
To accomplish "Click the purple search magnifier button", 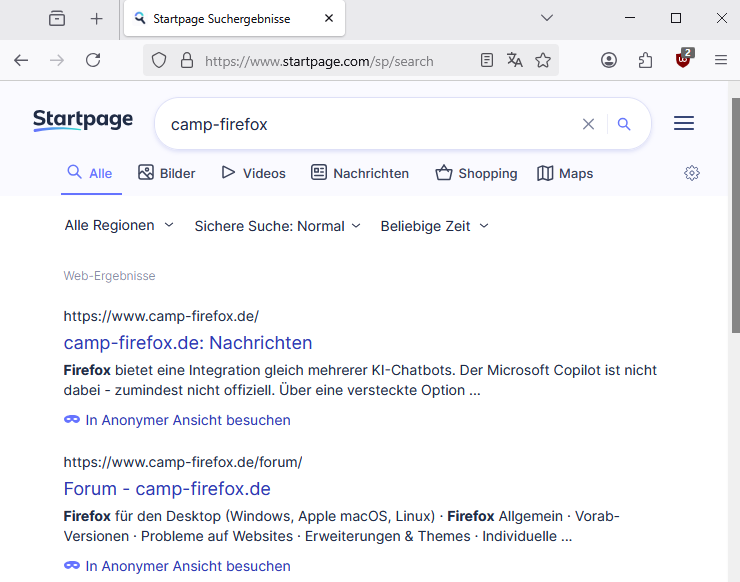I will click(x=624, y=124).
